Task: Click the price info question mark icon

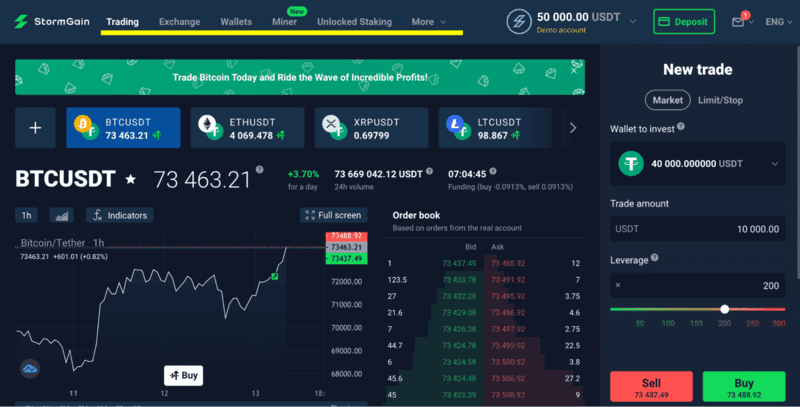Action: click(x=260, y=170)
